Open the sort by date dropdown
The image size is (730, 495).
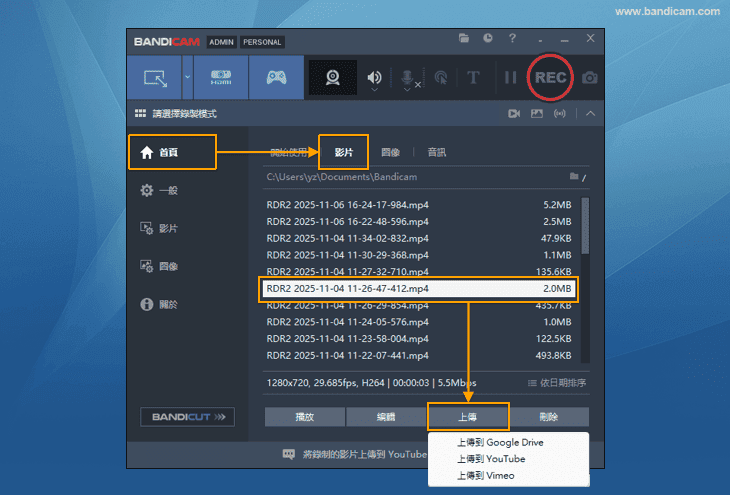(557, 382)
